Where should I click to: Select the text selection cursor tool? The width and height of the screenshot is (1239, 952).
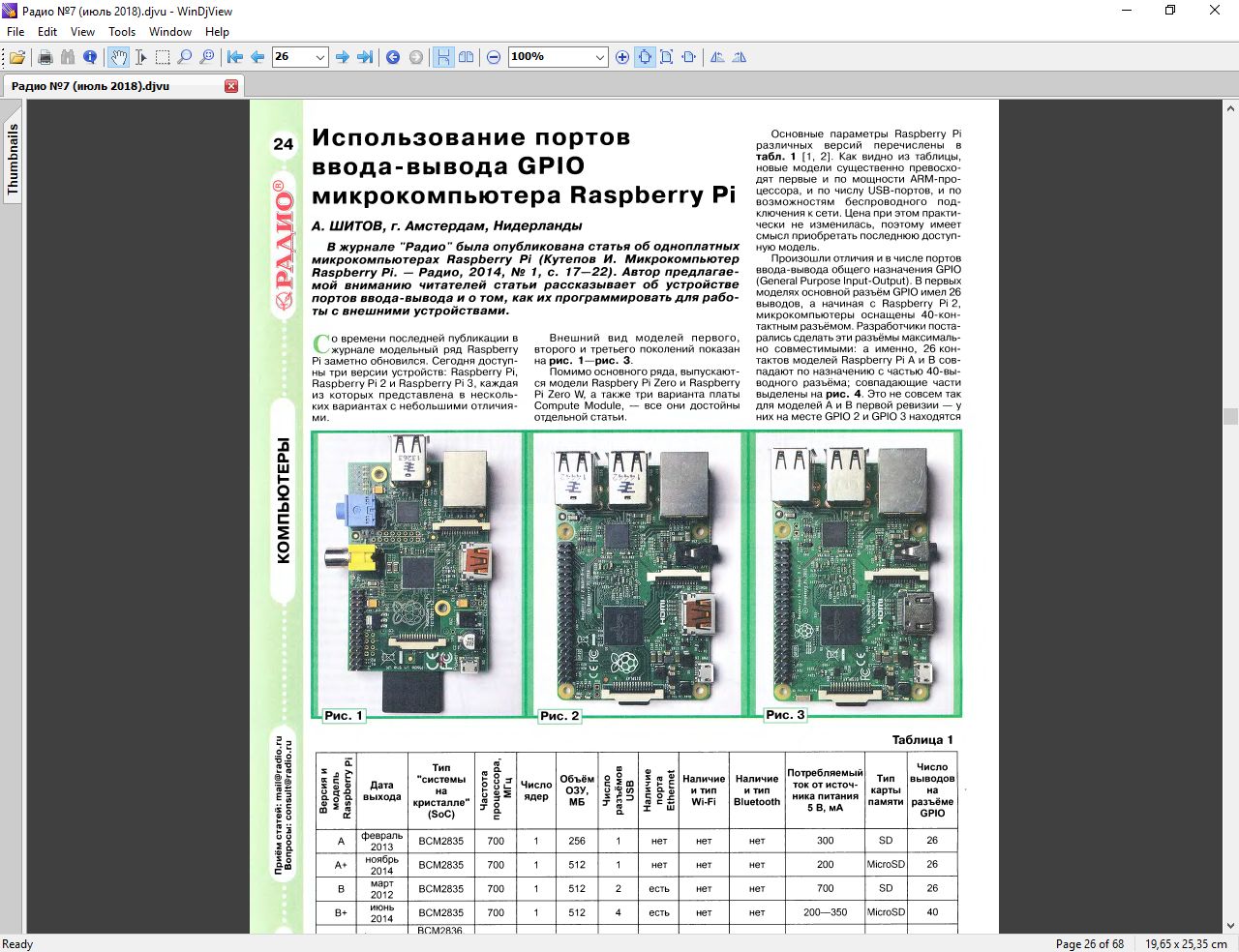[140, 57]
